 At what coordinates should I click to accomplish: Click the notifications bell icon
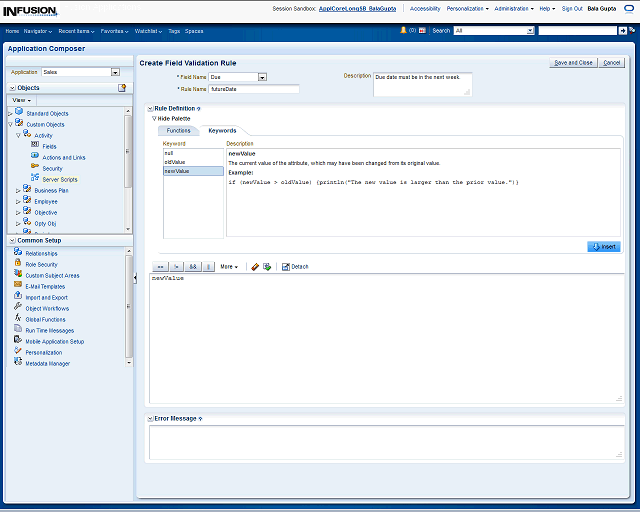point(403,31)
